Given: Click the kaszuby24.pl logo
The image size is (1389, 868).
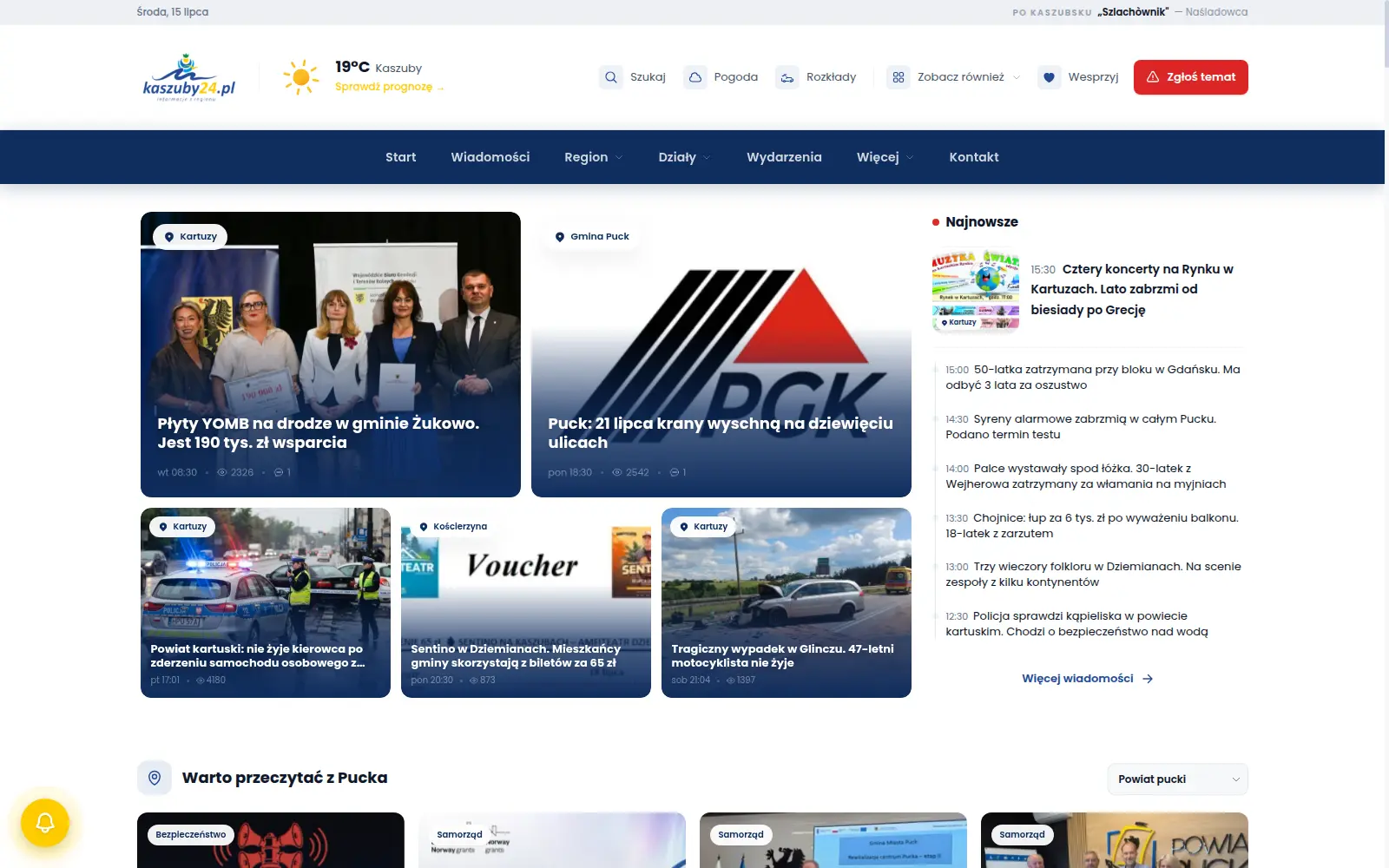Looking at the screenshot, I should (x=189, y=78).
